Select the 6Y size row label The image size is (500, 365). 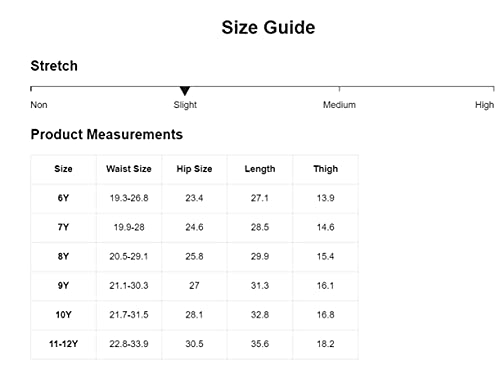click(63, 198)
